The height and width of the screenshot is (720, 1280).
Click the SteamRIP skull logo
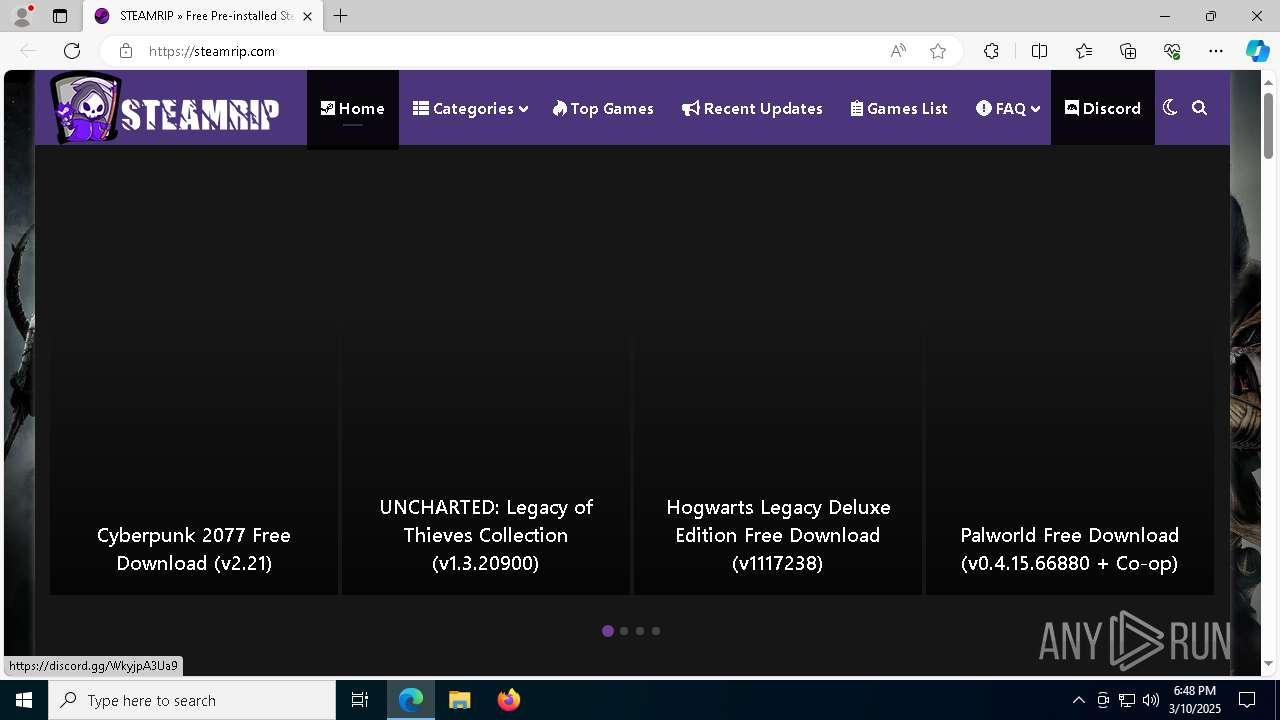click(165, 108)
